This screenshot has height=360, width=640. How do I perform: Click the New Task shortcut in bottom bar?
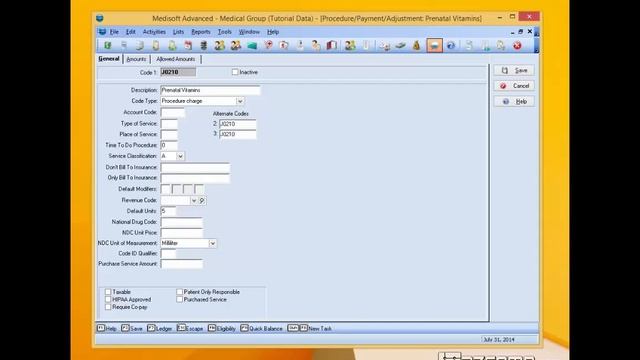coord(310,328)
